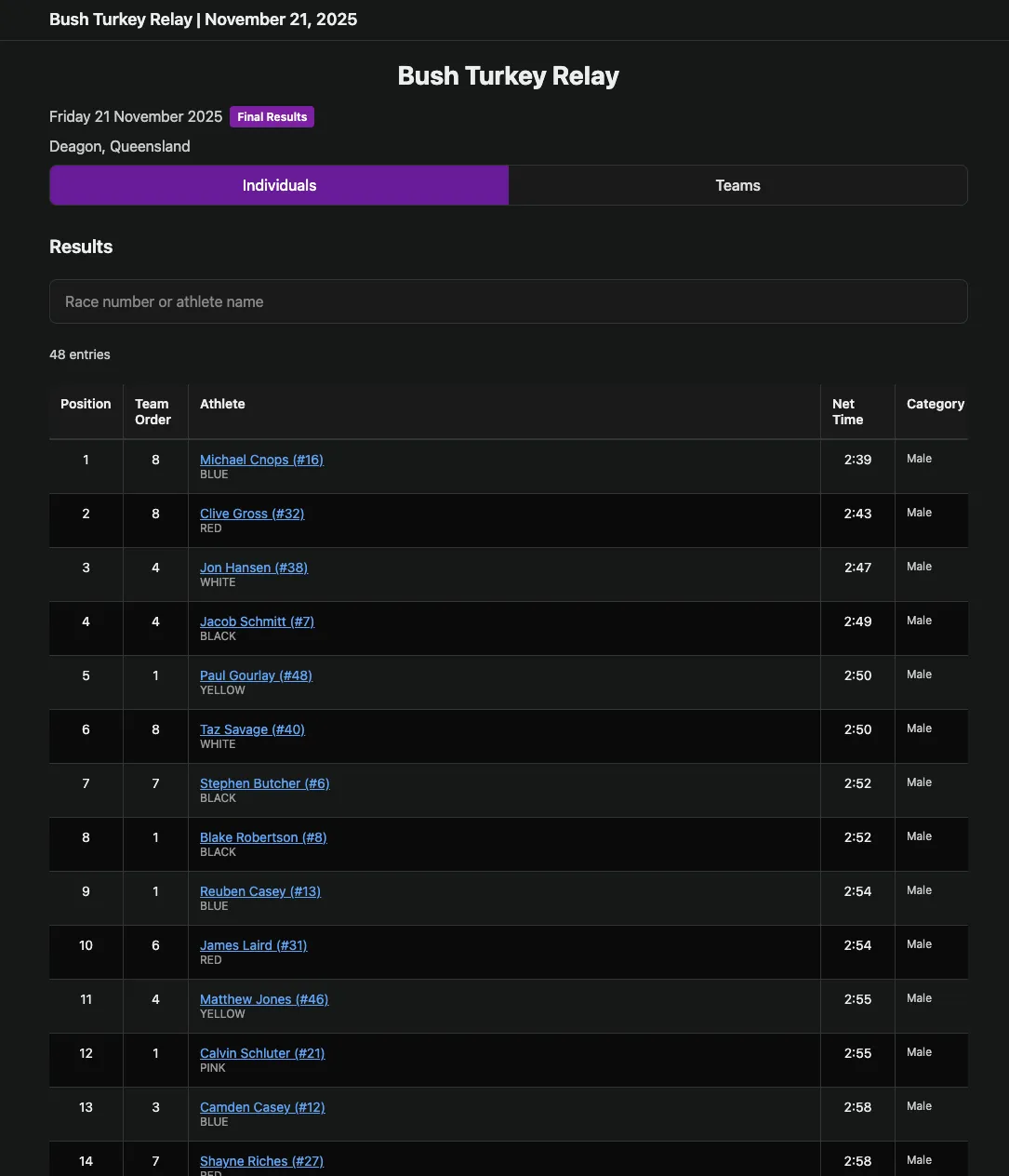This screenshot has height=1176, width=1009.
Task: Click the Final Results badge
Action: (x=272, y=116)
